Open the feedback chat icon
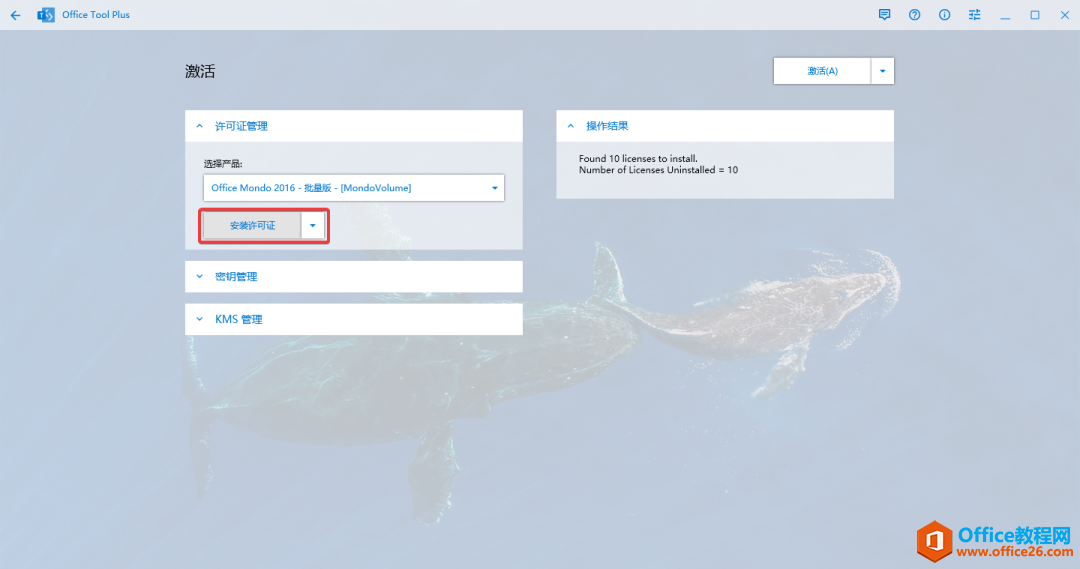This screenshot has height=569, width=1080. 884,14
